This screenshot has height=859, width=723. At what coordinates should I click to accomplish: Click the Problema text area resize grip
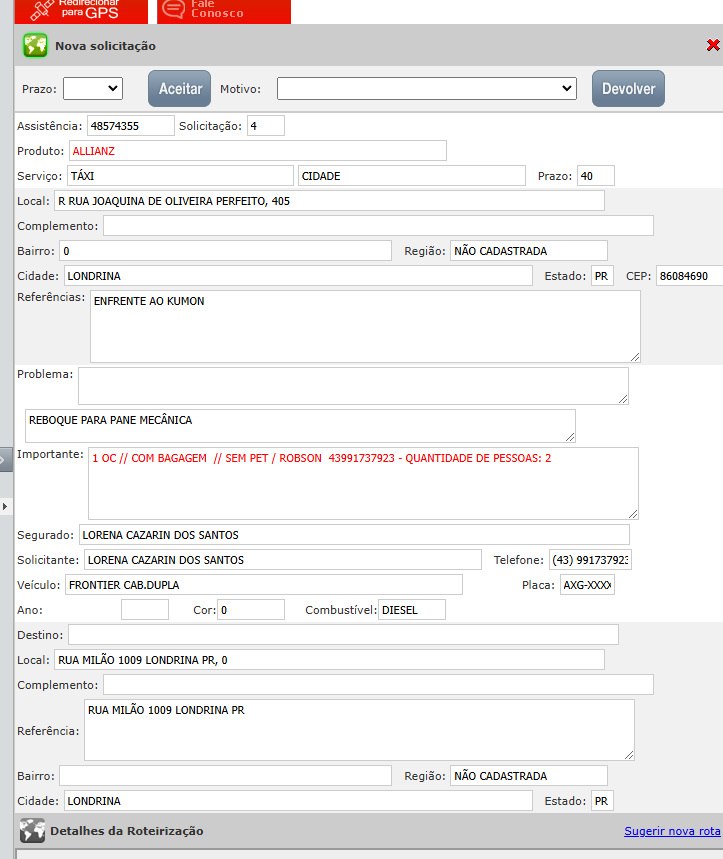[x=623, y=399]
